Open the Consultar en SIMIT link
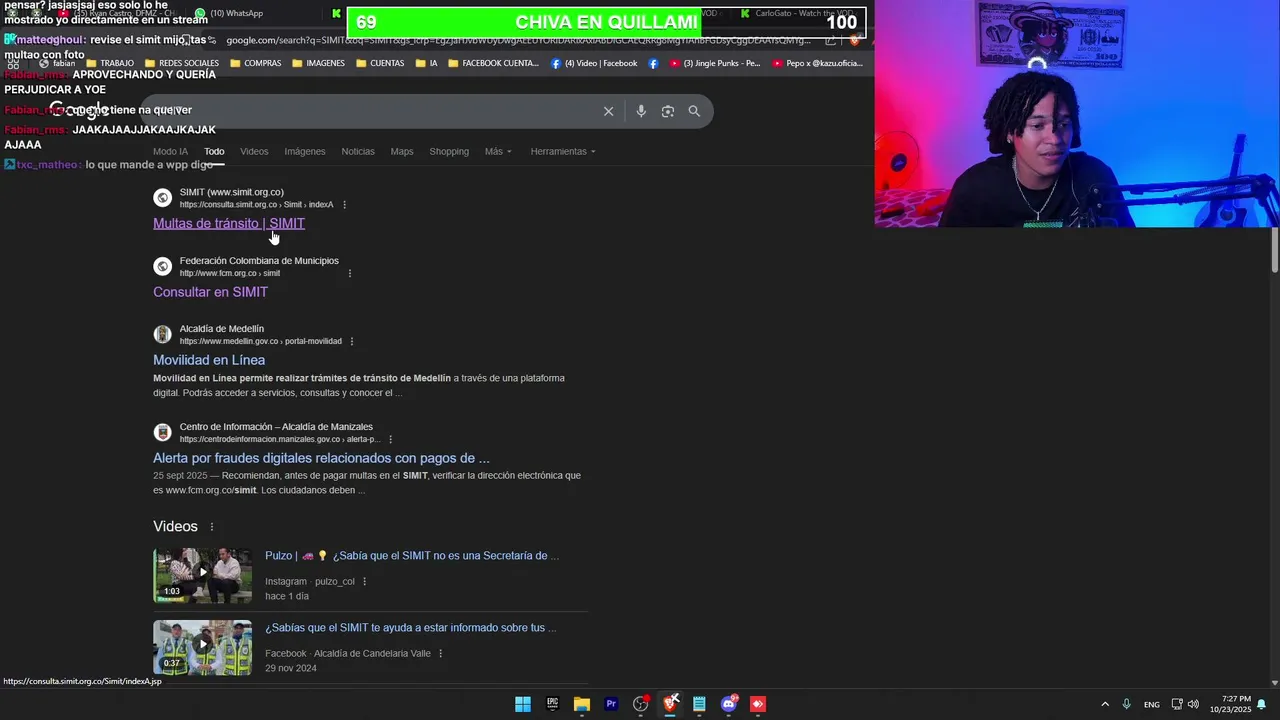This screenshot has width=1280, height=720. click(210, 292)
